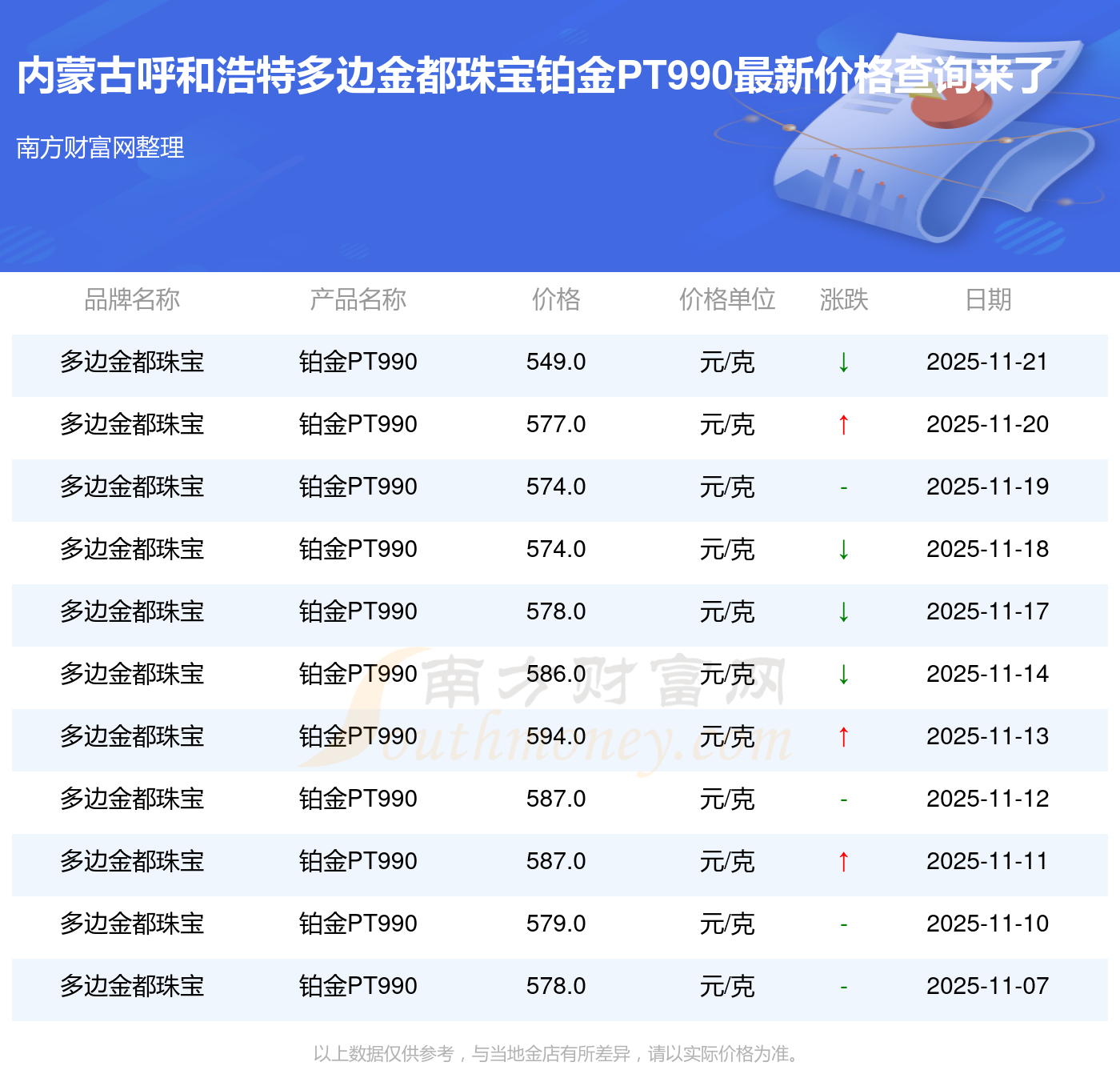Click the date 2025-11-07 cell
The image size is (1120, 1090).
(x=988, y=986)
